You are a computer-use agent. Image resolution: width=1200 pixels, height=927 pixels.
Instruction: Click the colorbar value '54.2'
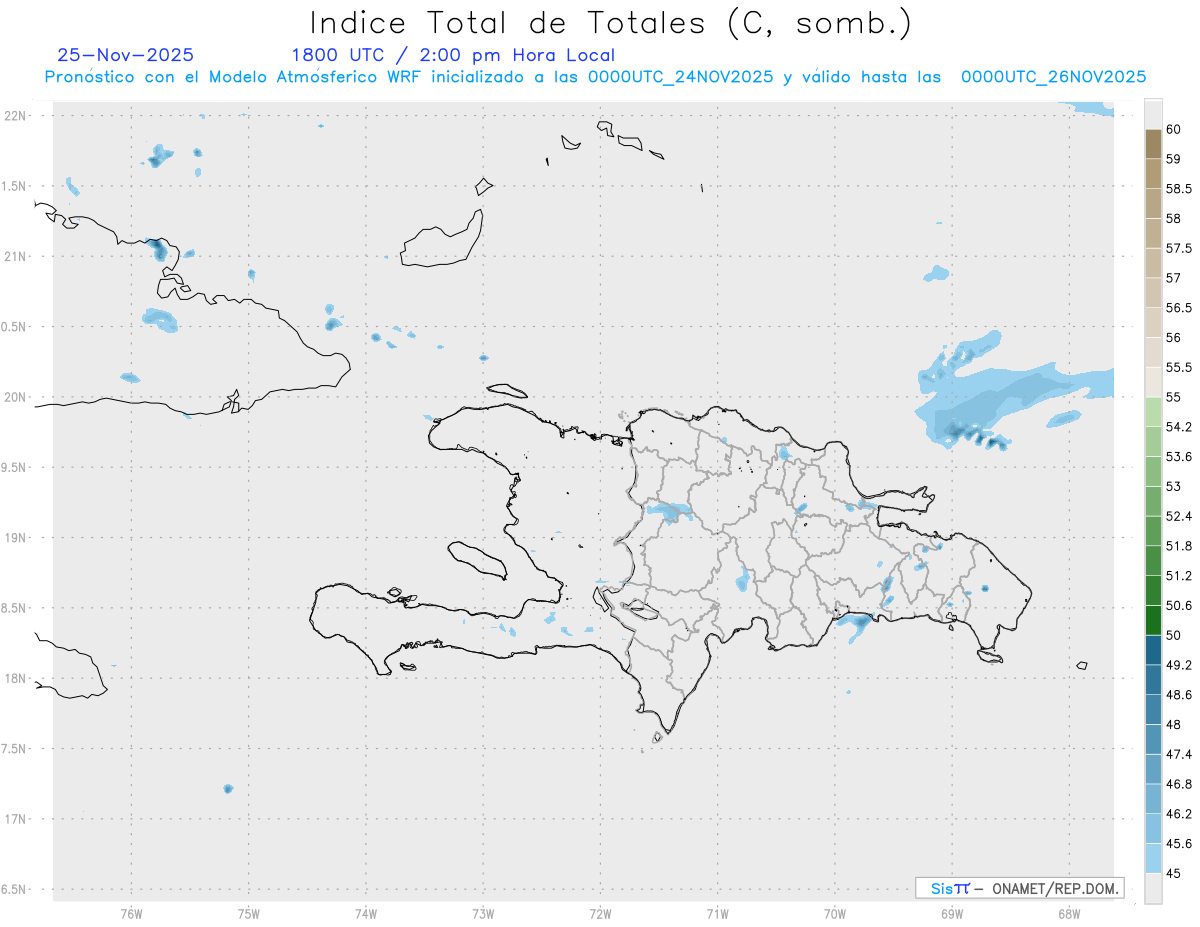point(1178,427)
